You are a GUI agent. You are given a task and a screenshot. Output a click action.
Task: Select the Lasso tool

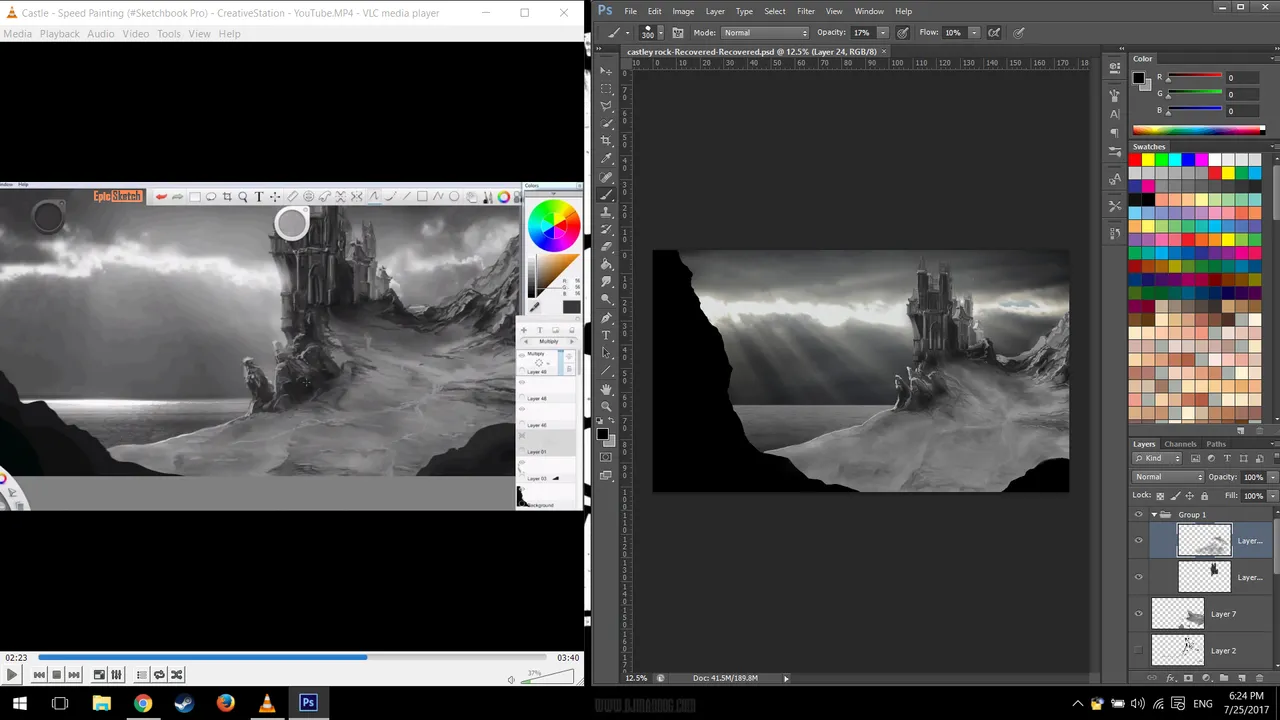point(606,104)
